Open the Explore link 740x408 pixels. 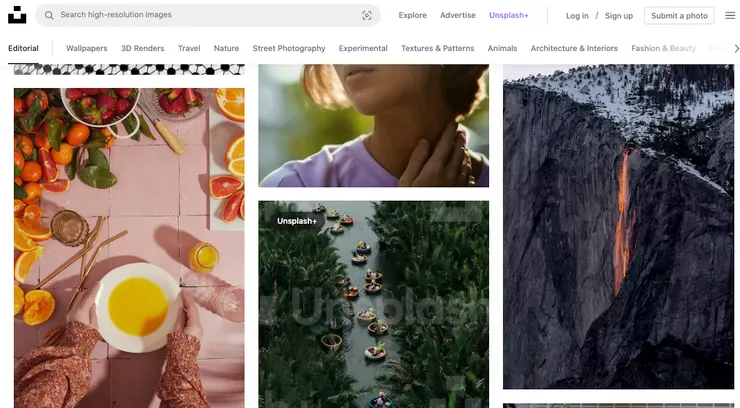[412, 15]
